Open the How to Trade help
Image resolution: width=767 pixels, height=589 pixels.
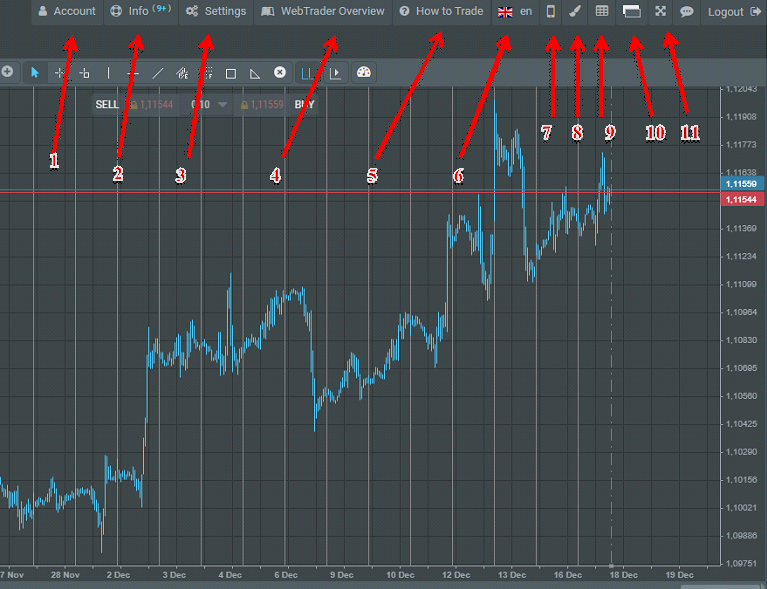pos(442,11)
